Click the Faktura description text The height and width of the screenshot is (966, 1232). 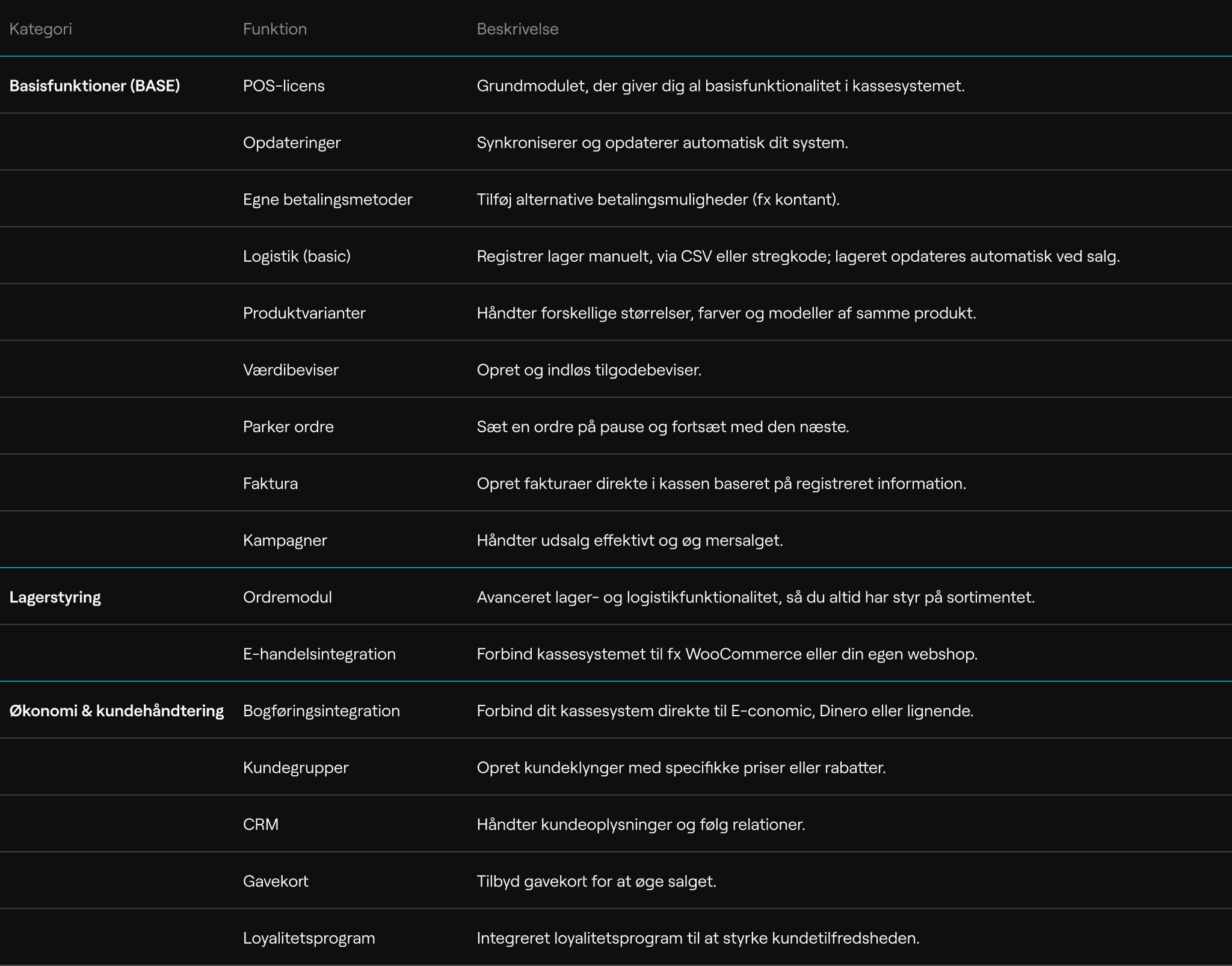[721, 483]
